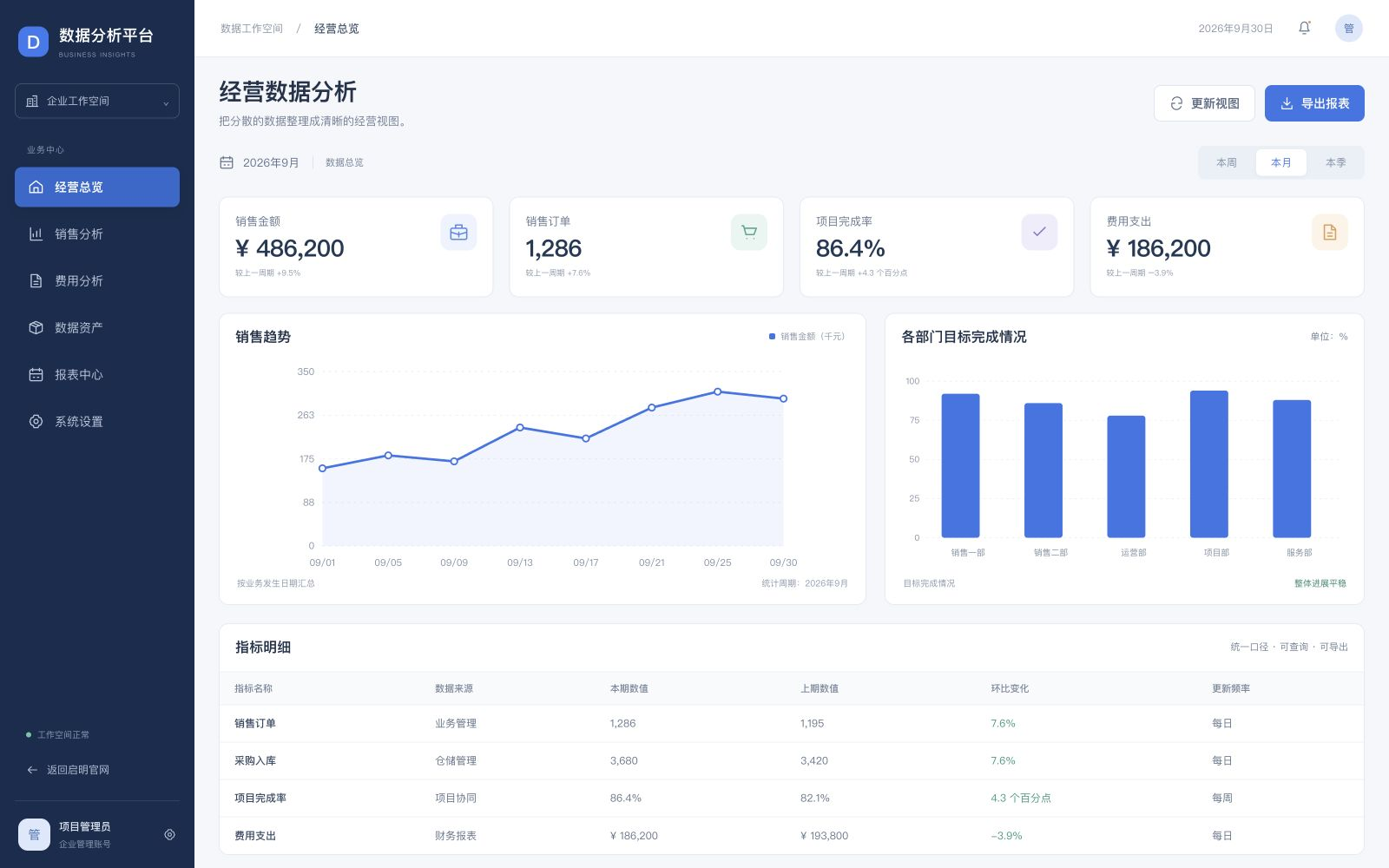Go to 销售分析 in sidebar
This screenshot has height=868, width=1389.
(x=97, y=233)
